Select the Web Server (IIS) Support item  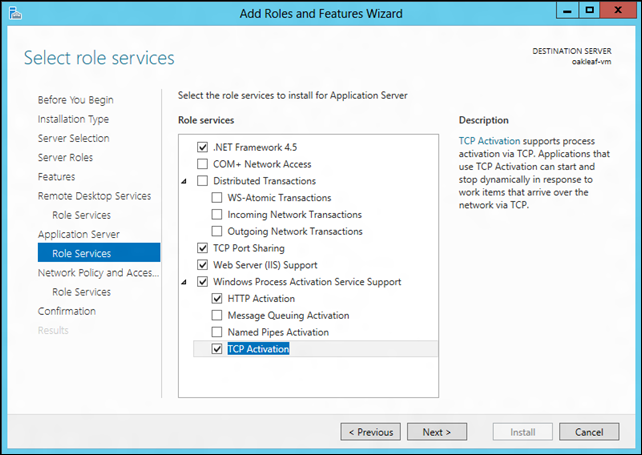[x=265, y=265]
